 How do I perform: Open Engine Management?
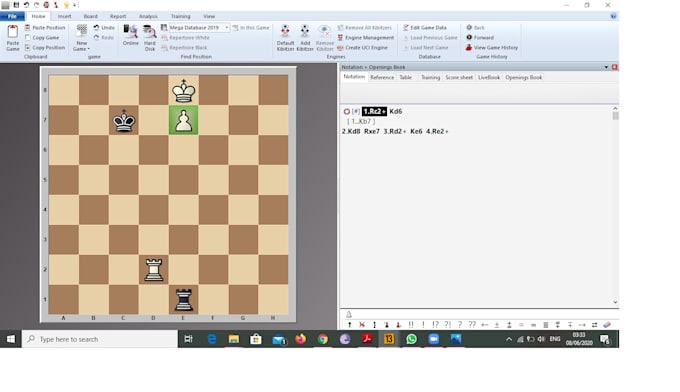366,38
